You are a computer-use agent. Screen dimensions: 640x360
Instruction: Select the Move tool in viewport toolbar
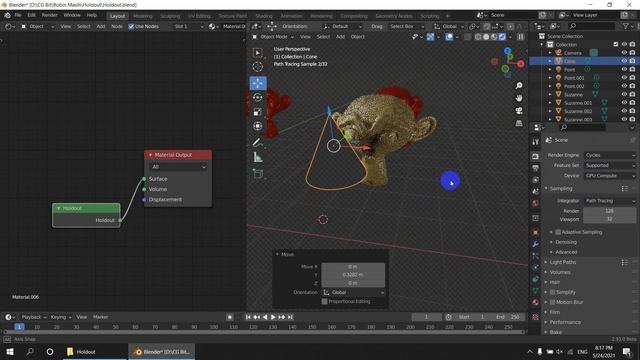tap(258, 83)
